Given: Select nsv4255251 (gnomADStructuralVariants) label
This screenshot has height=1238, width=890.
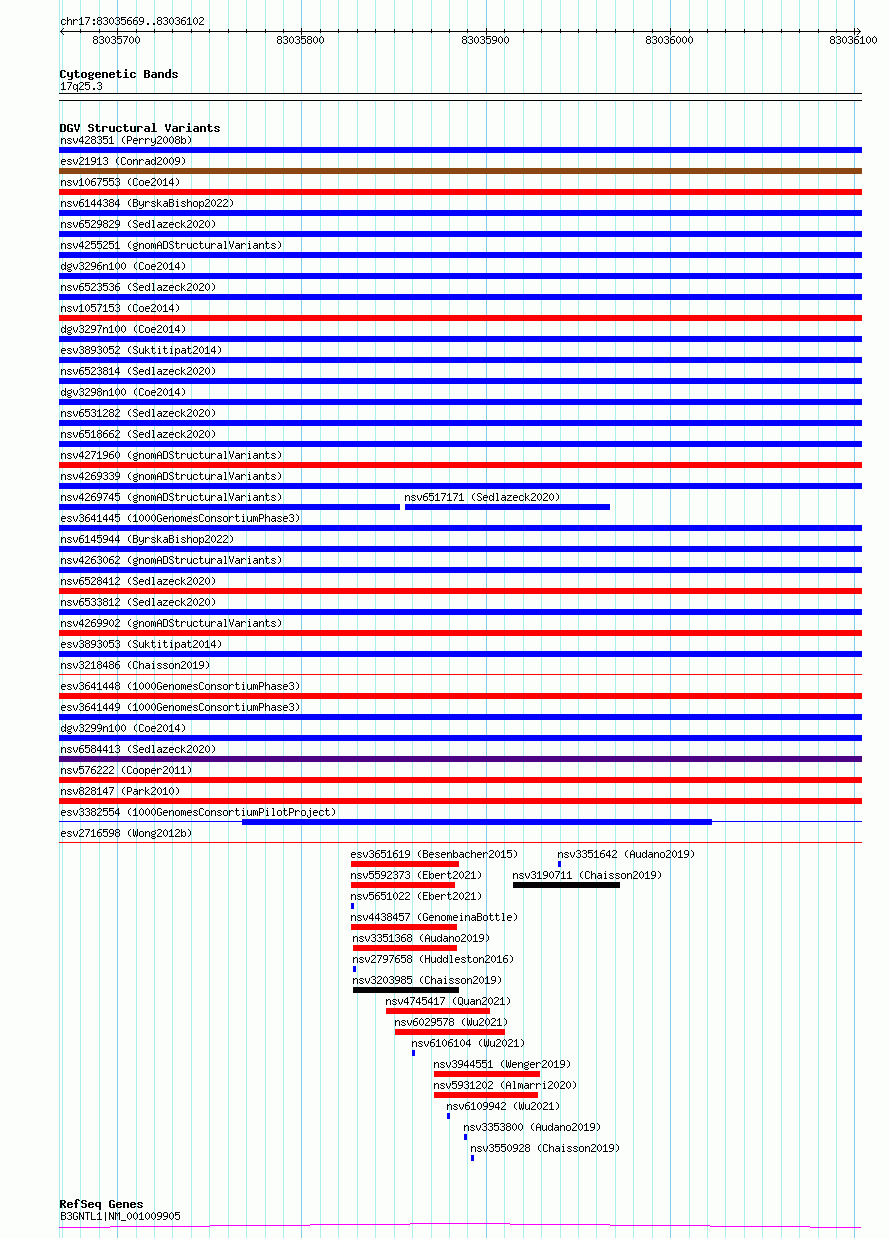Looking at the screenshot, I should tap(171, 245).
